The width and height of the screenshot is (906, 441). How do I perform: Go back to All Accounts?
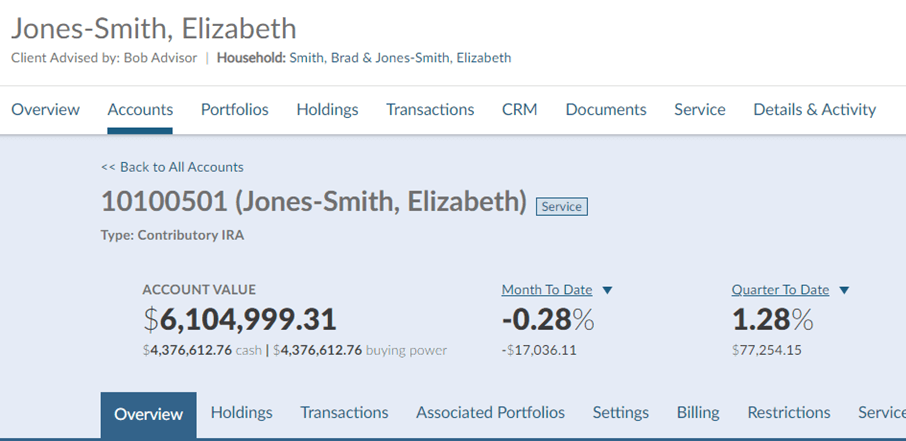click(172, 167)
